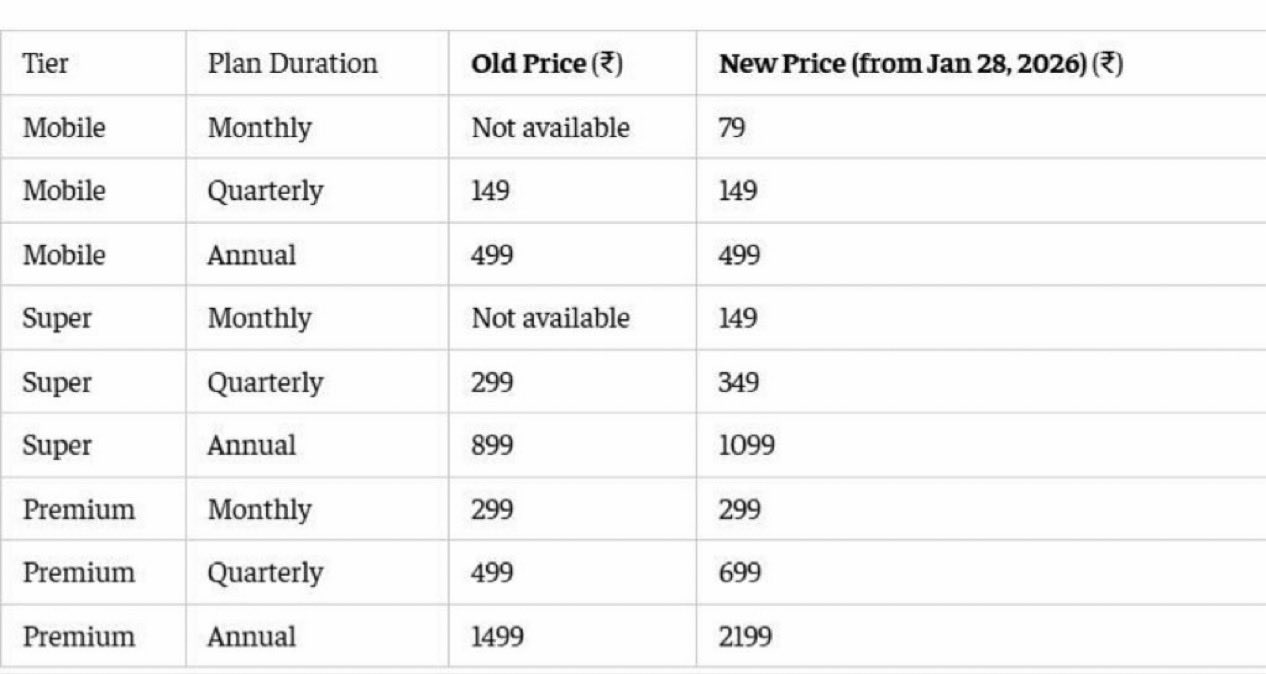Click the Premium tier cell beside Monthly

(x=79, y=509)
